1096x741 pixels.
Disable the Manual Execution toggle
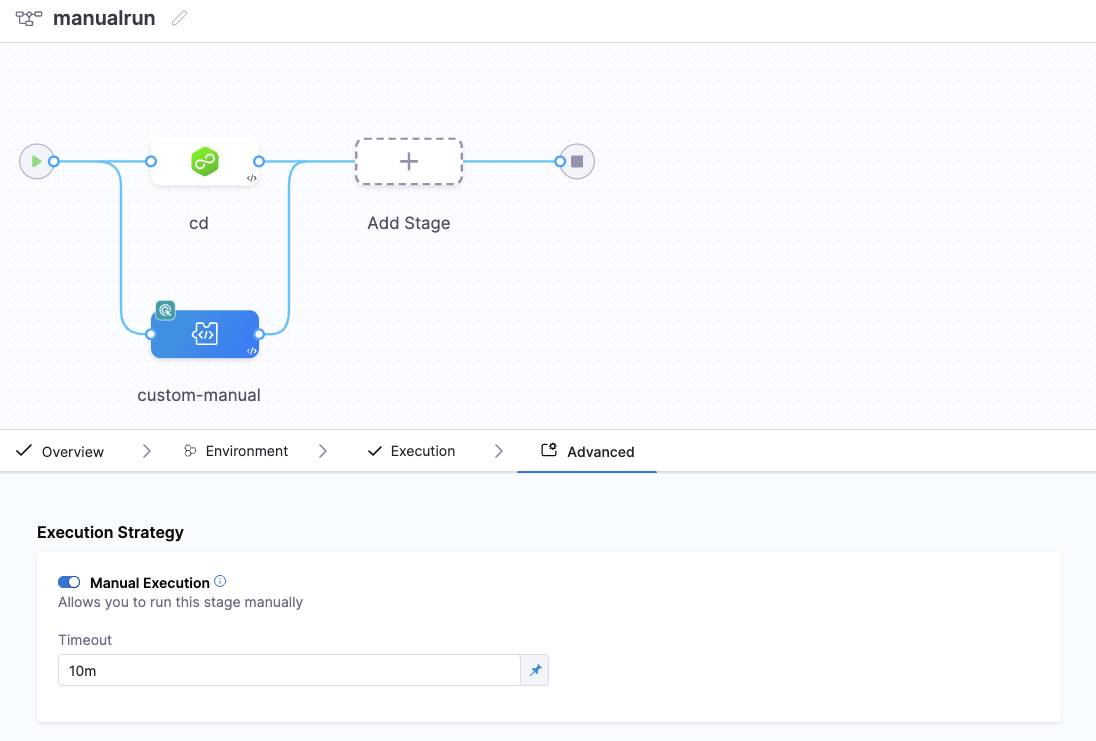click(69, 582)
